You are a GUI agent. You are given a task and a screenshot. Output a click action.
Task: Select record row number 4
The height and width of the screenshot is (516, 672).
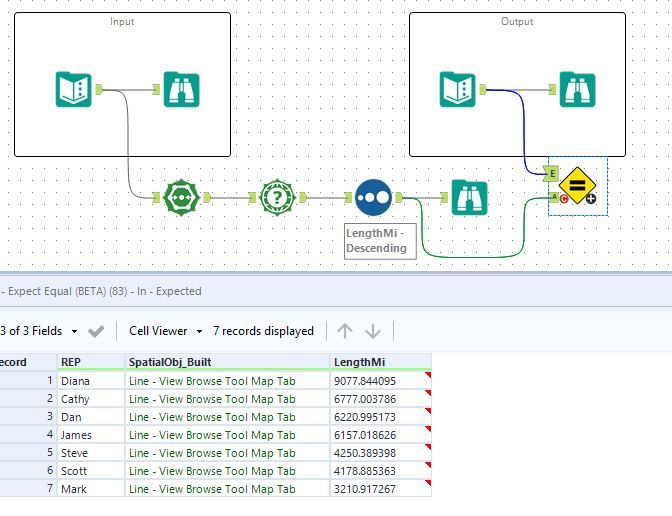pos(28,435)
